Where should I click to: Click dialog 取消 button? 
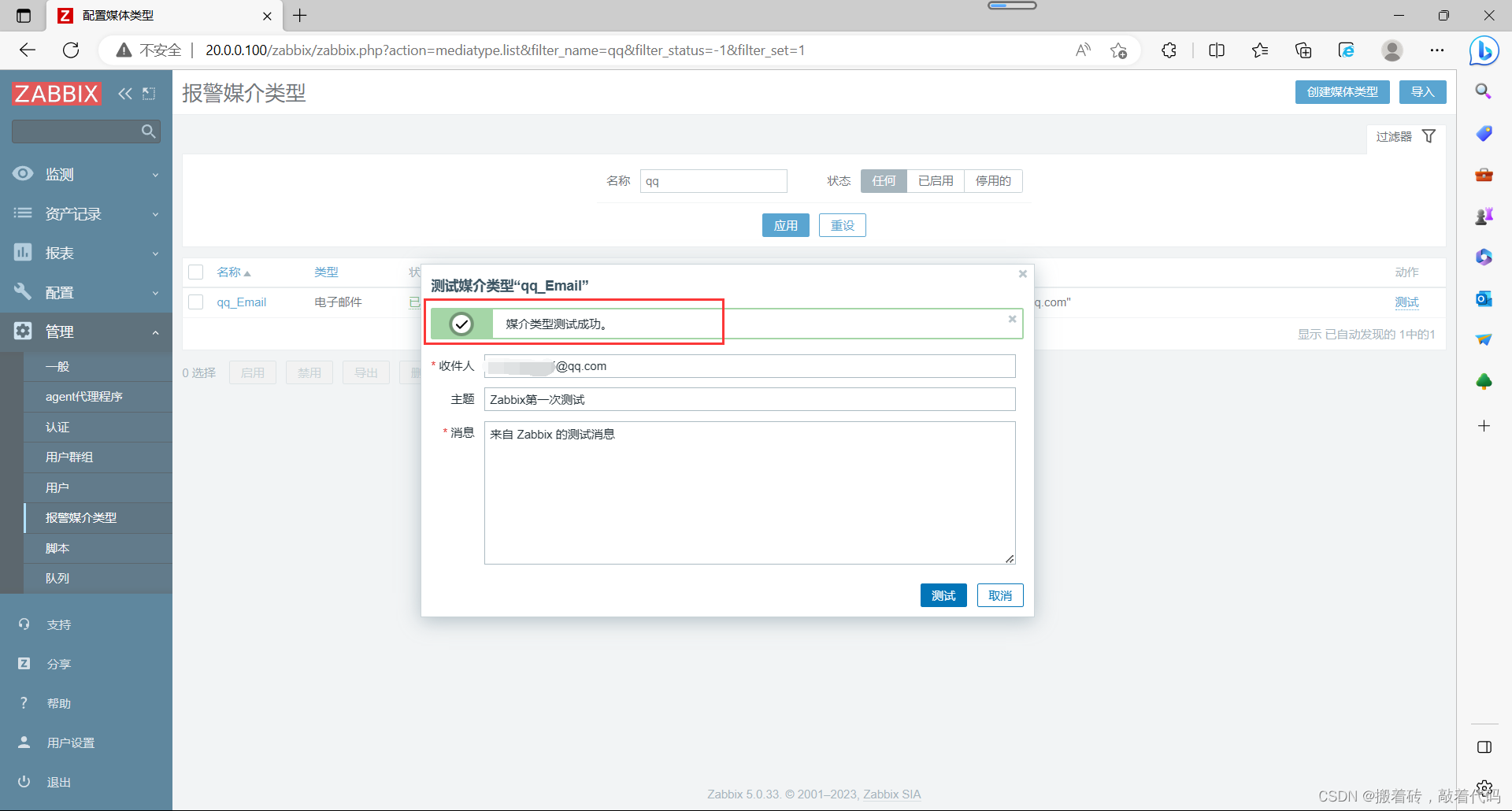coord(1000,595)
